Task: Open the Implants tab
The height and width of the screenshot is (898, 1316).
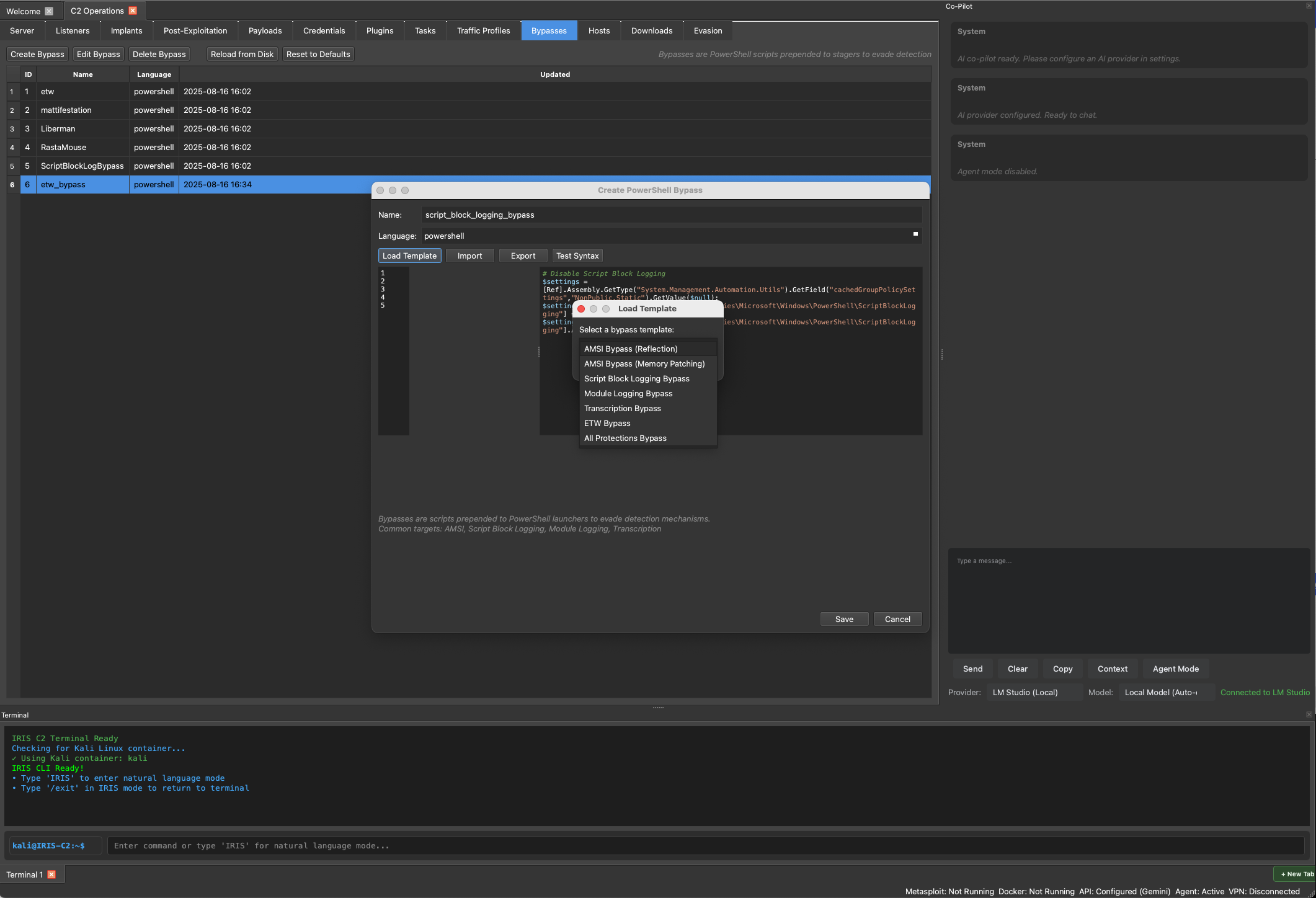Action: pos(127,30)
